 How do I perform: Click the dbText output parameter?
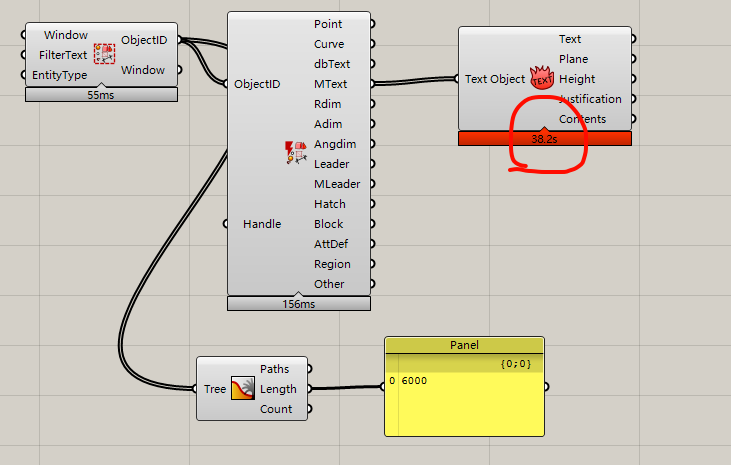[x=332, y=64]
